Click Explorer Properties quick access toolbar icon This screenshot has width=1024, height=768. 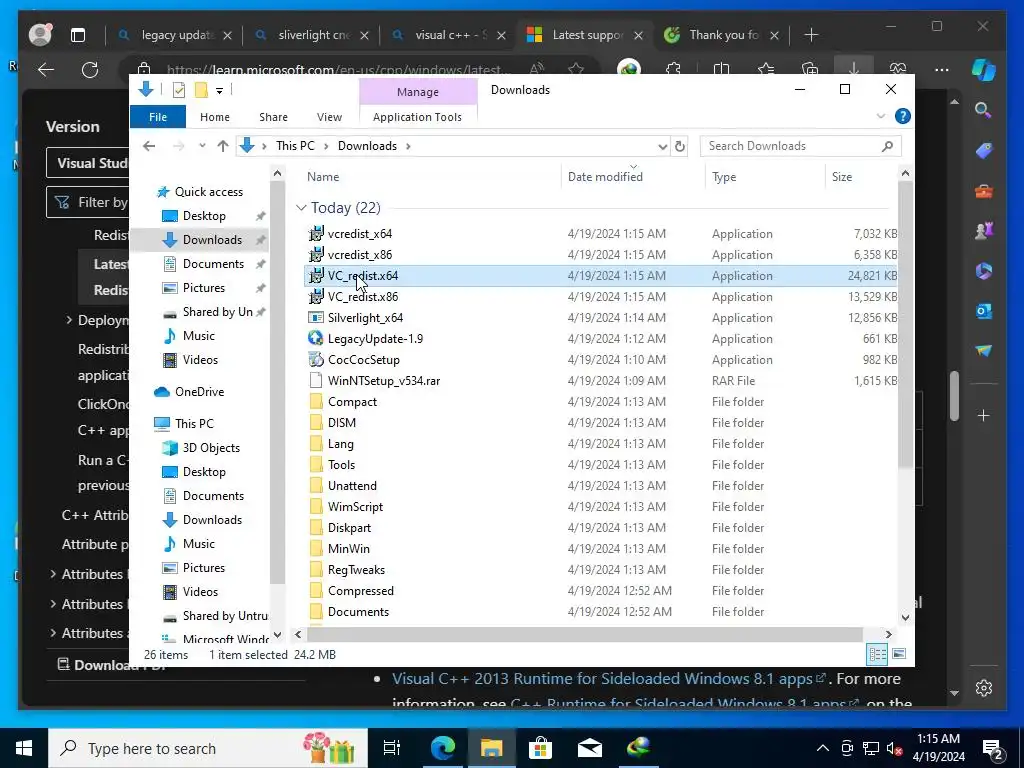point(178,90)
